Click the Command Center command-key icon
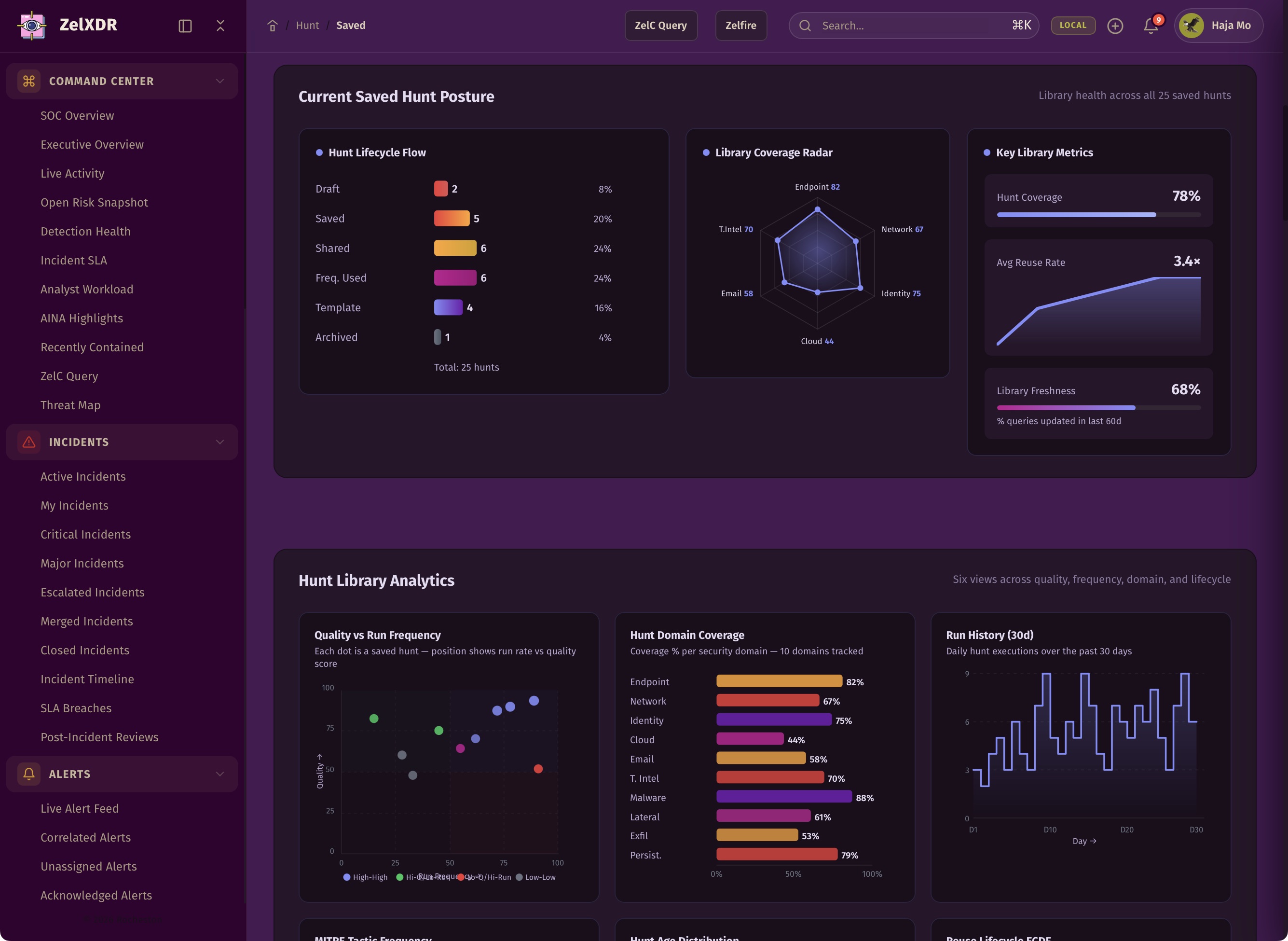The height and width of the screenshot is (941, 1288). click(28, 81)
